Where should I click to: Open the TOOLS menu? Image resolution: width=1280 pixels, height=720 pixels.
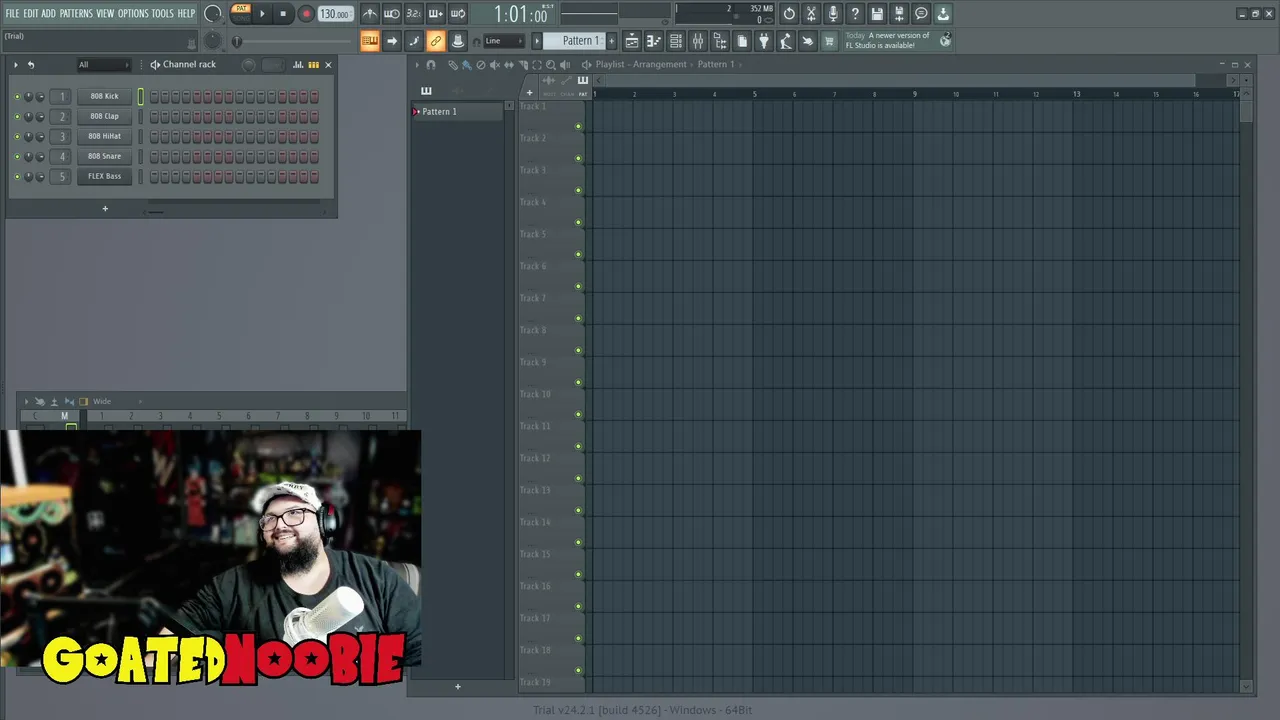(x=163, y=13)
